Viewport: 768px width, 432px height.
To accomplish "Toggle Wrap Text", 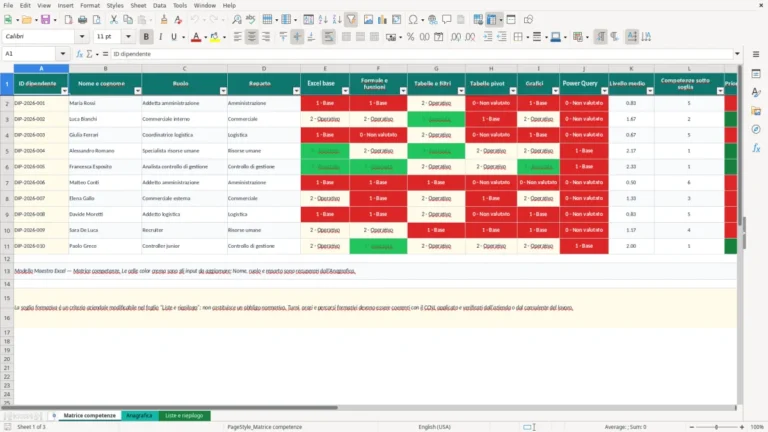I will click(x=329, y=37).
